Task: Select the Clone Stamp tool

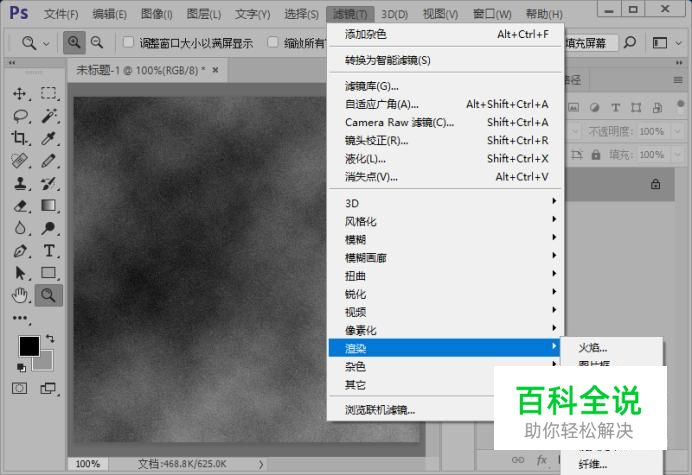Action: (x=19, y=183)
